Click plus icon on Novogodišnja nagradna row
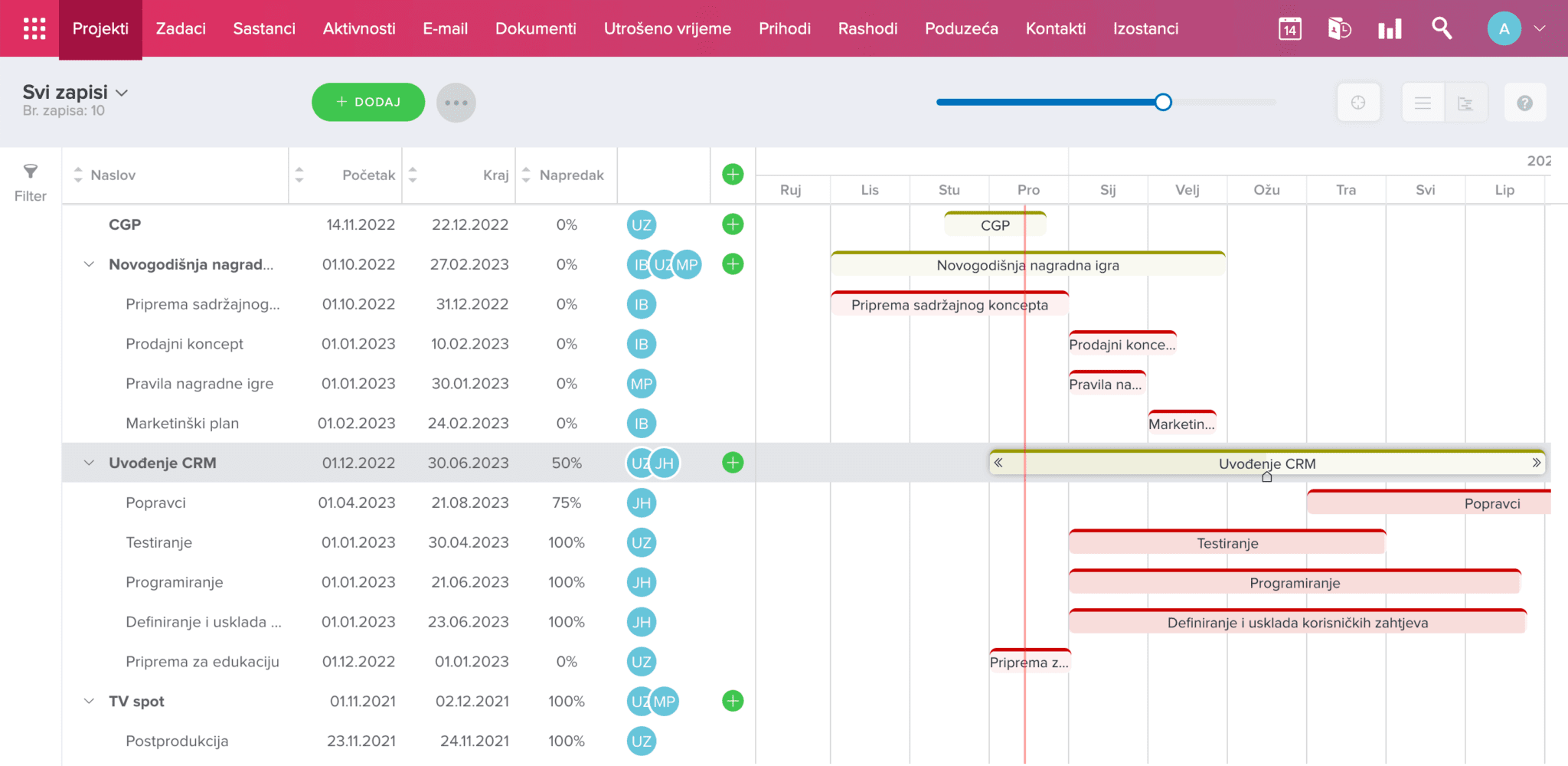This screenshot has height=766, width=1568. point(733,264)
